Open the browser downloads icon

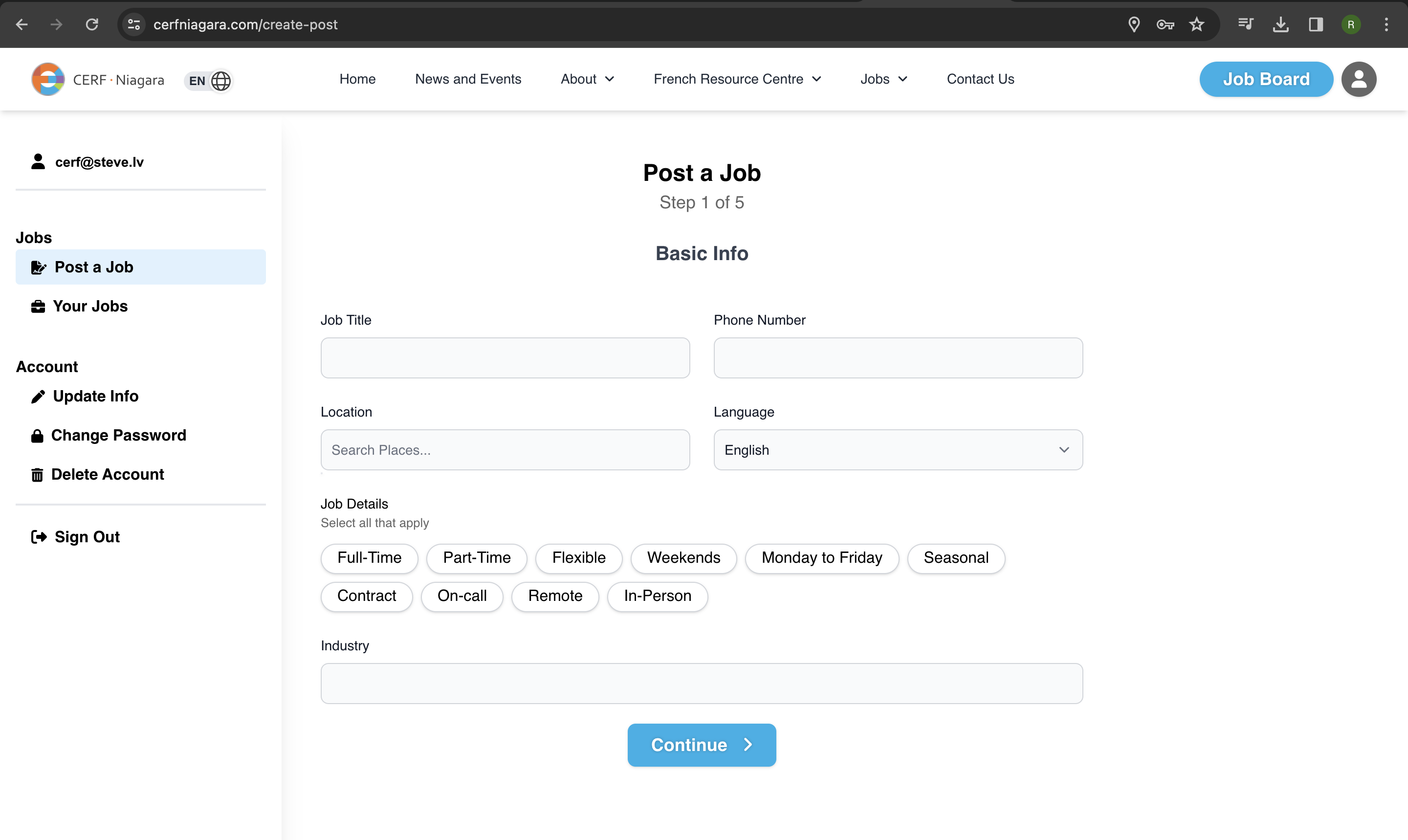(1280, 24)
